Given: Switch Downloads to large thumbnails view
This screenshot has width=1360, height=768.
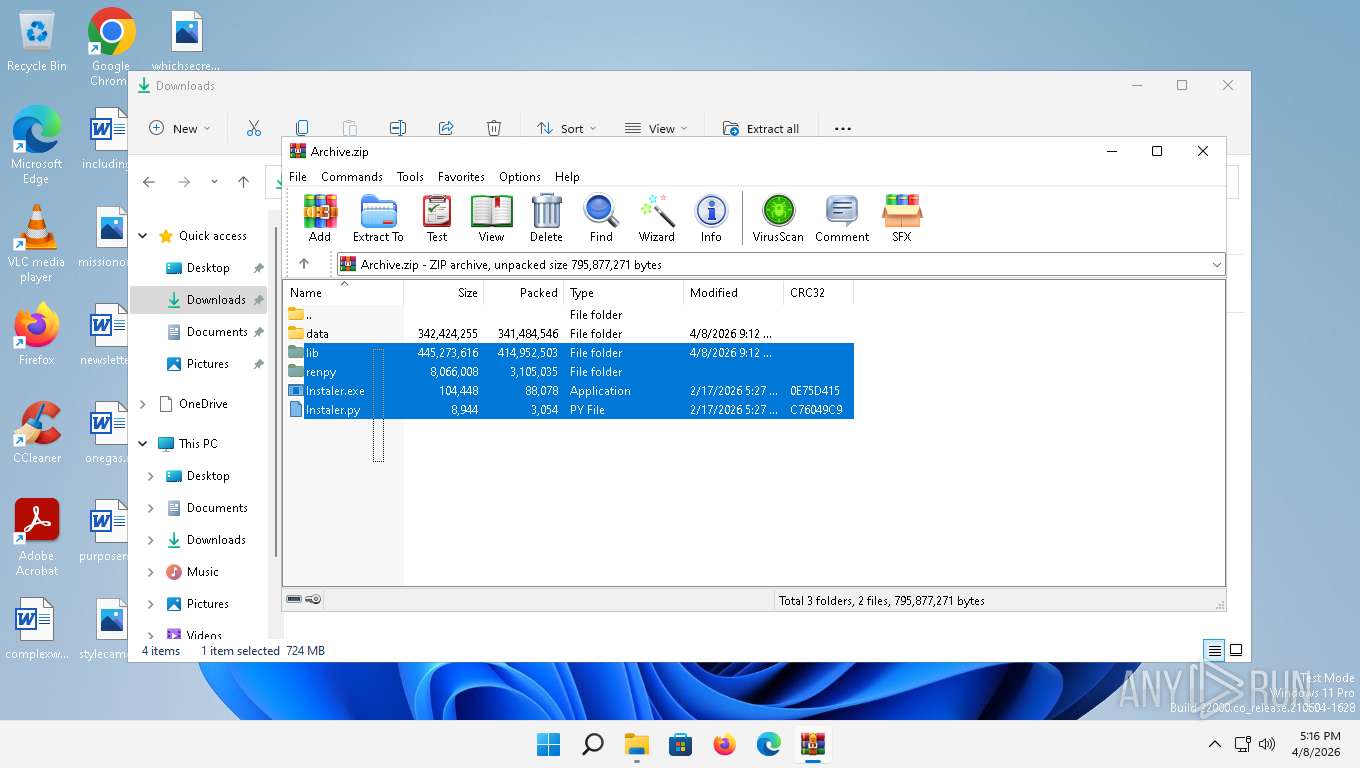Looking at the screenshot, I should pos(1236,650).
